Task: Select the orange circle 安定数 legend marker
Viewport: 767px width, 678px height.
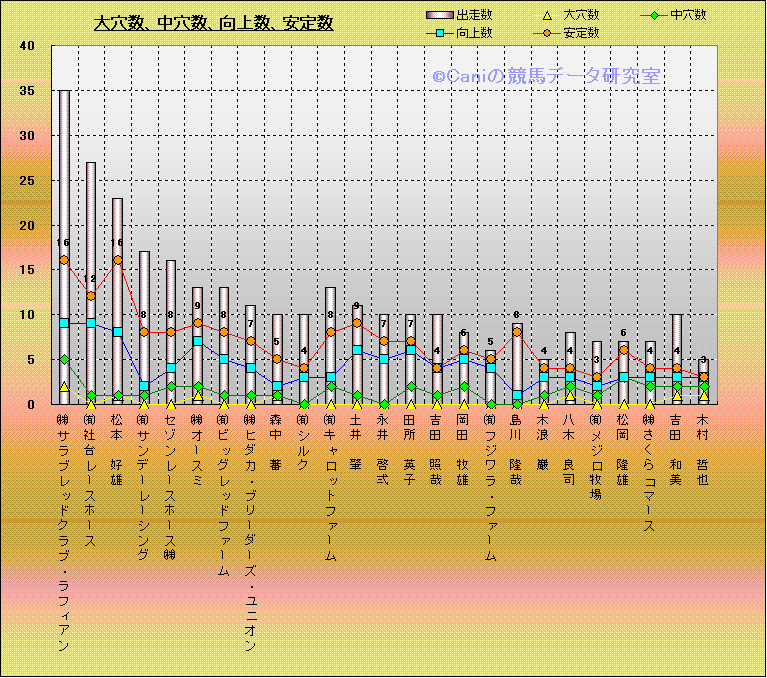Action: 548,33
